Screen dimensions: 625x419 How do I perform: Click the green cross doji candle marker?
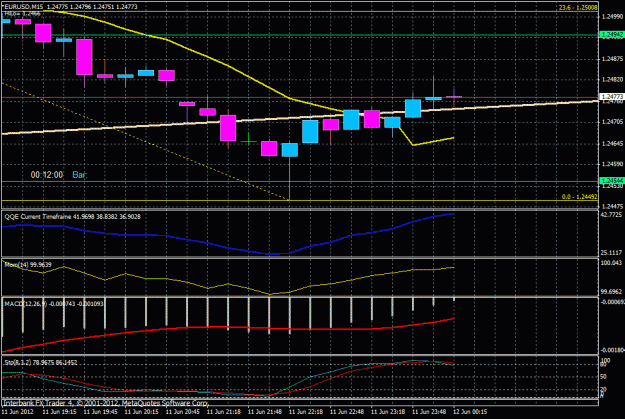point(248,140)
